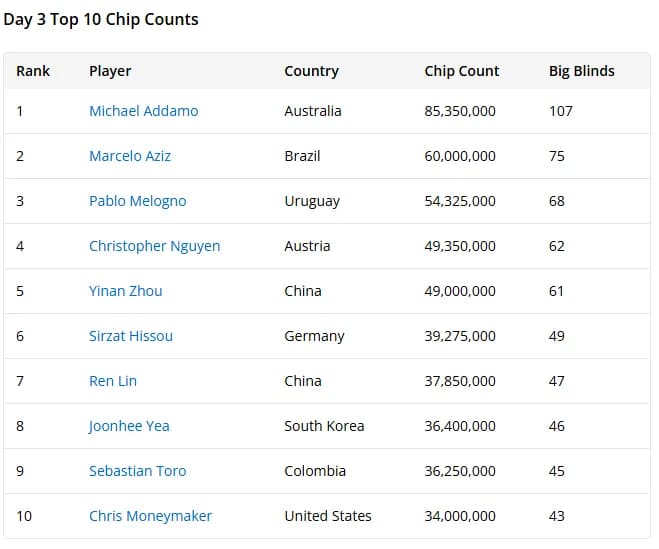Select the United States country cell

[328, 516]
